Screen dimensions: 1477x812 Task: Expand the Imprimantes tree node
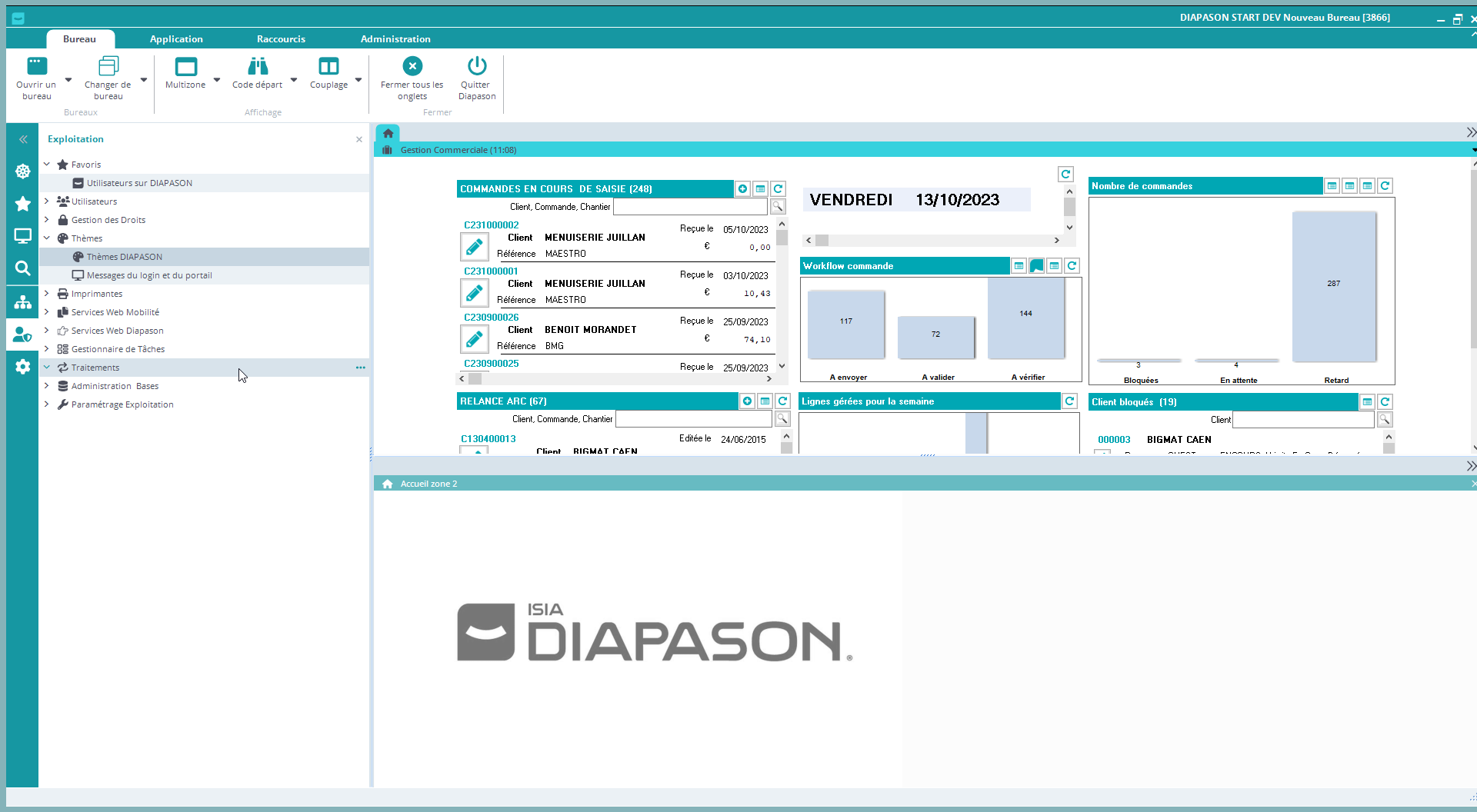pyautogui.click(x=47, y=294)
